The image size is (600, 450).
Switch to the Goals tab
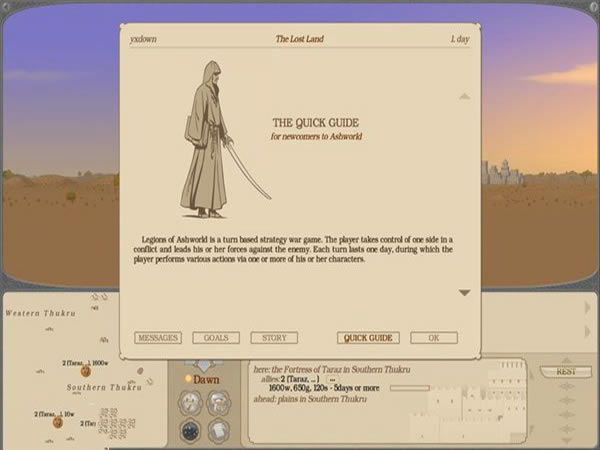pos(215,338)
